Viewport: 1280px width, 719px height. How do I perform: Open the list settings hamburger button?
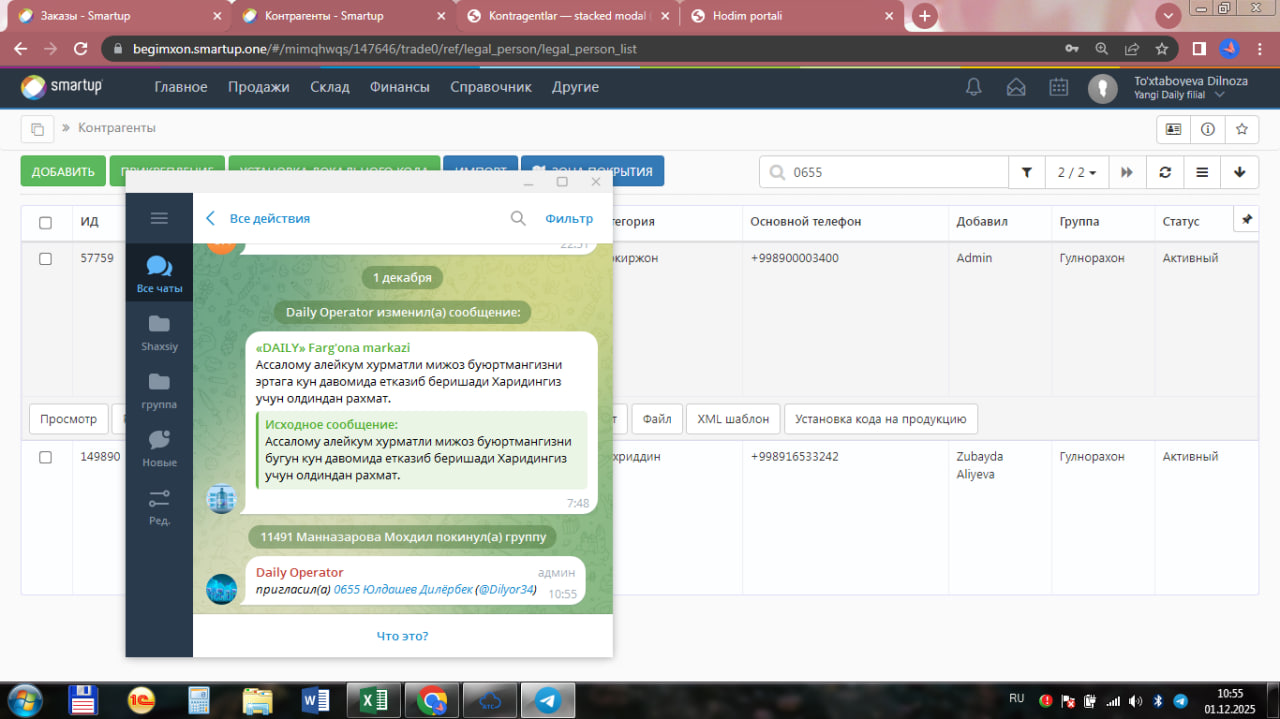(1202, 172)
